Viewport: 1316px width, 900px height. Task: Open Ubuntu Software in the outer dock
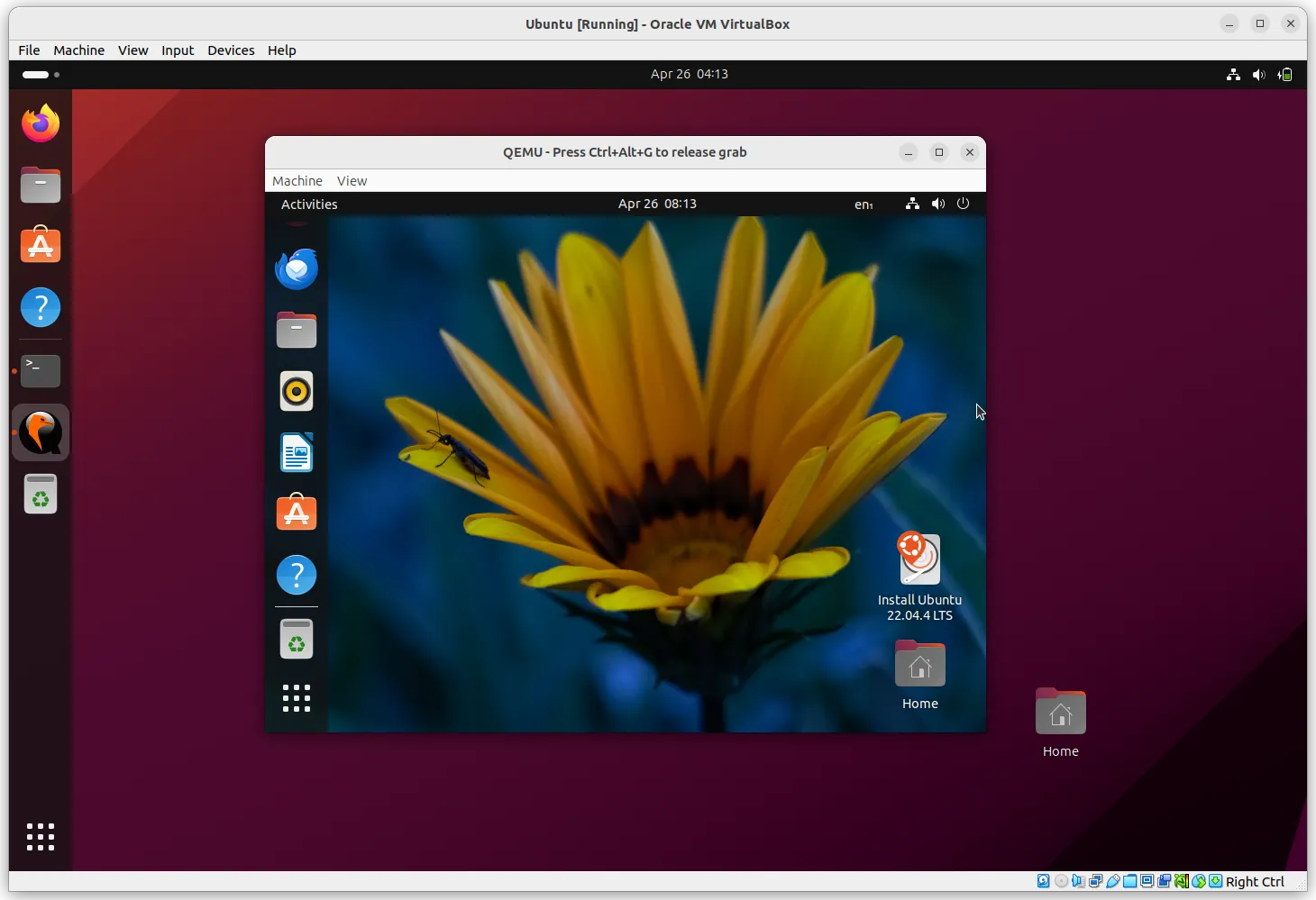pos(41,245)
